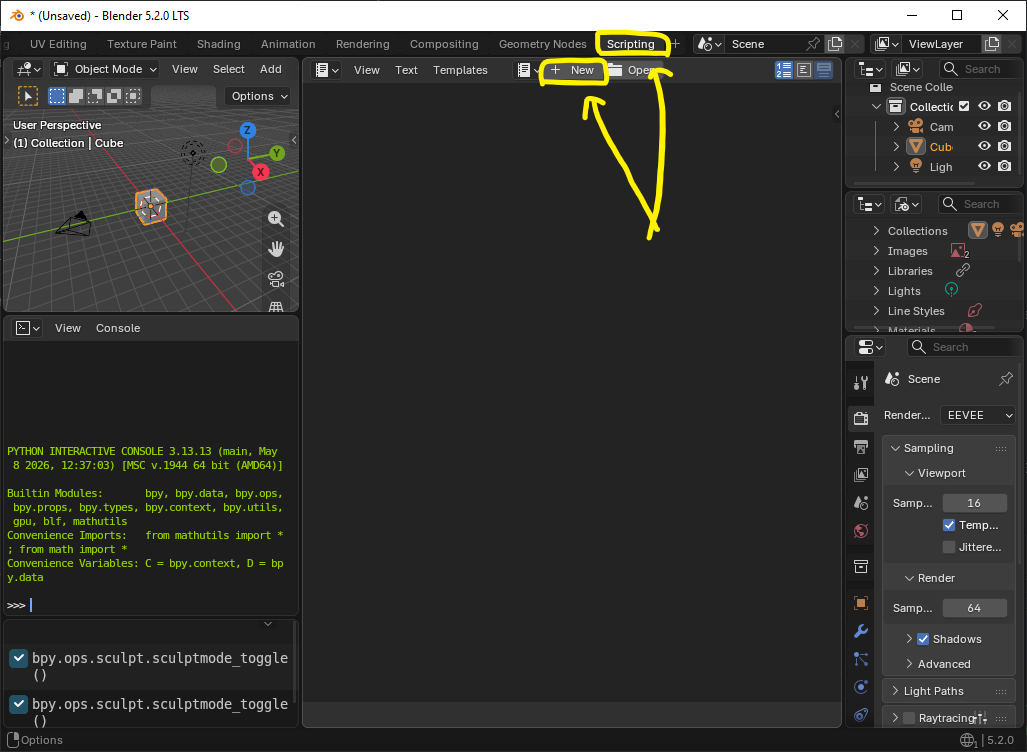Viewport: 1027px width, 752px height.
Task: Toggle line numbers in text editor
Action: (x=783, y=70)
